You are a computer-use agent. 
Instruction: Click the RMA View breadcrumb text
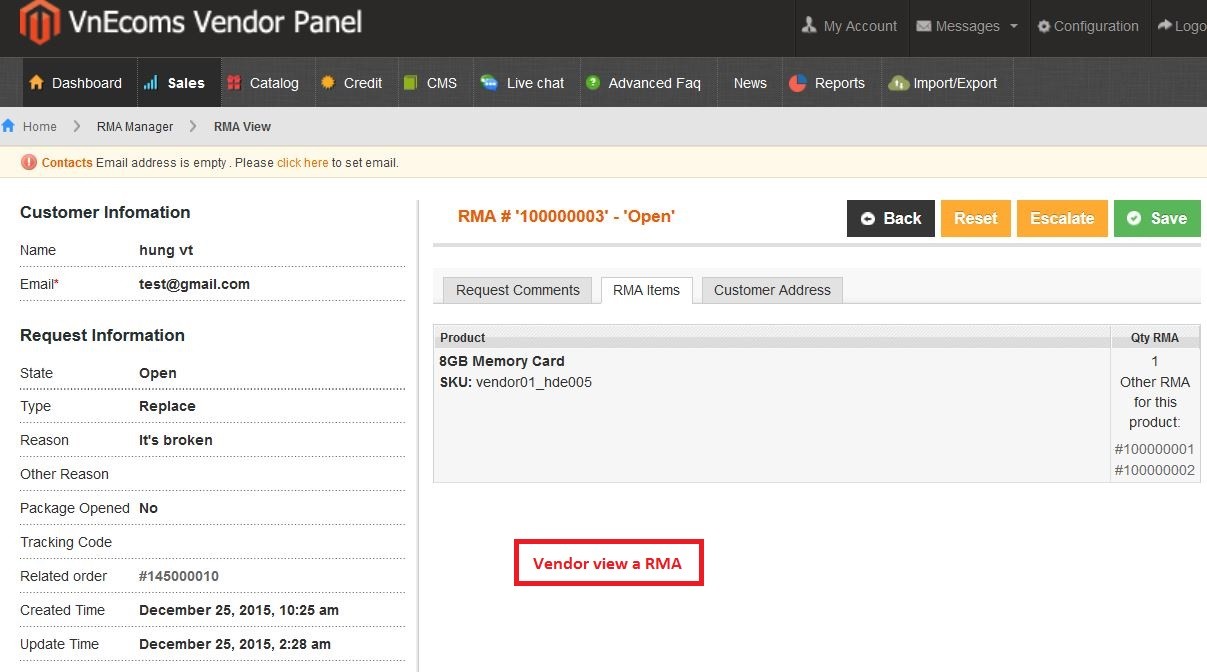tap(242, 126)
